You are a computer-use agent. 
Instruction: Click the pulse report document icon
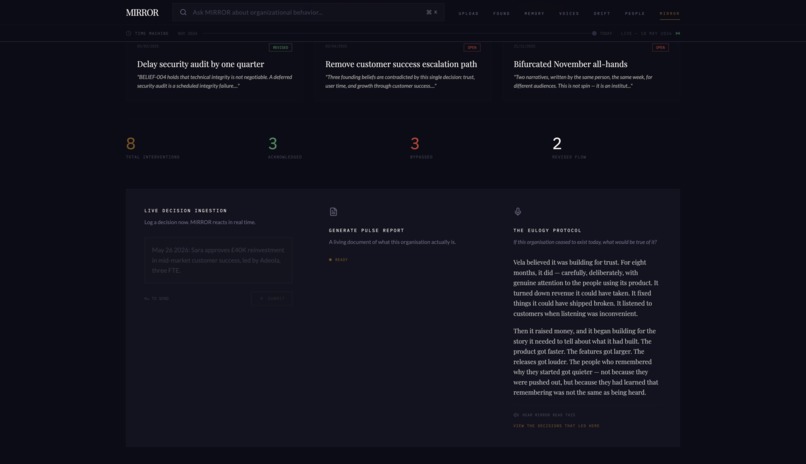click(333, 212)
